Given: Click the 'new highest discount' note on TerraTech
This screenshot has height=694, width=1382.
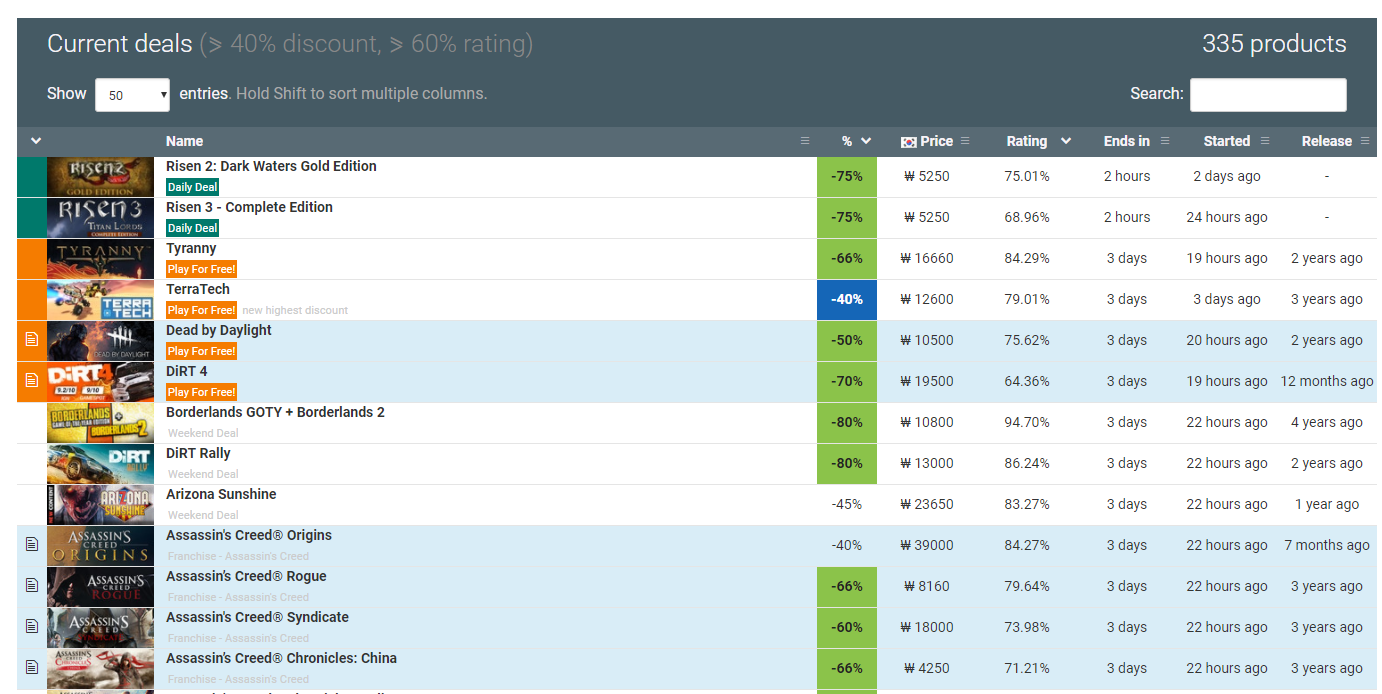Looking at the screenshot, I should pos(295,311).
